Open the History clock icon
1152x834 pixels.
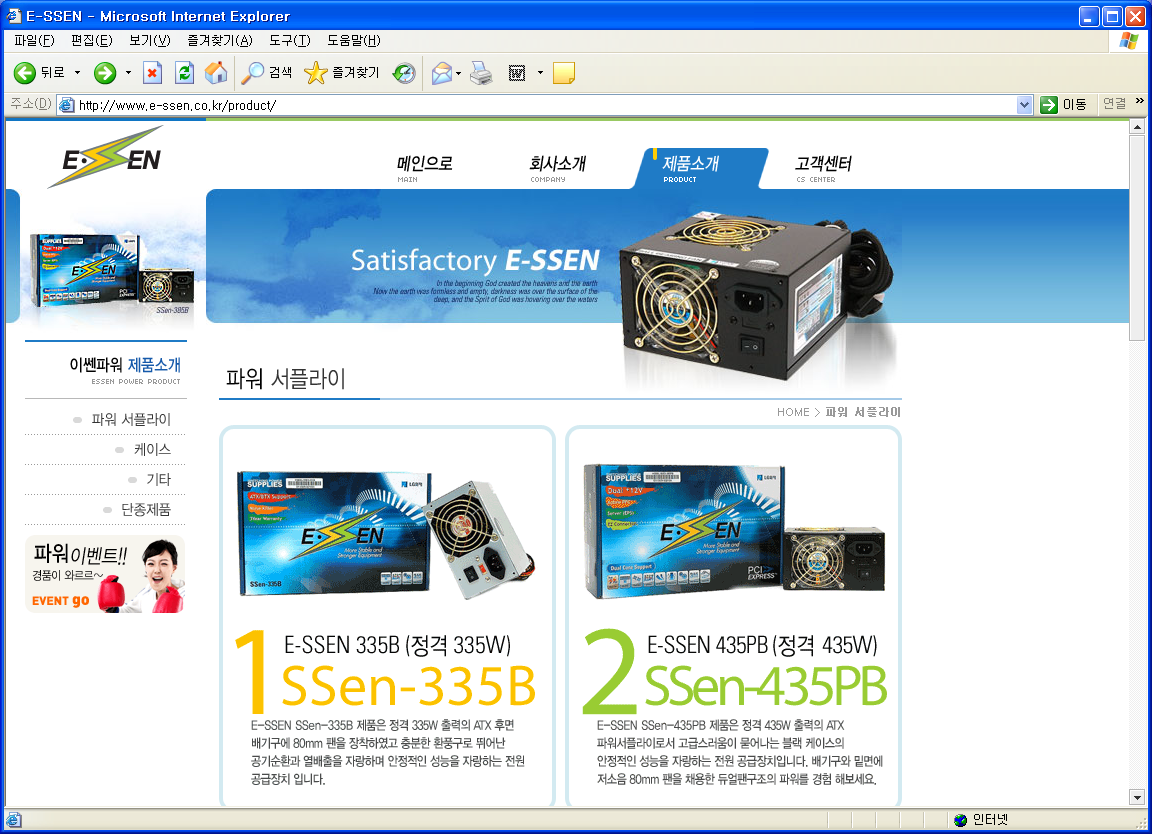coord(404,73)
